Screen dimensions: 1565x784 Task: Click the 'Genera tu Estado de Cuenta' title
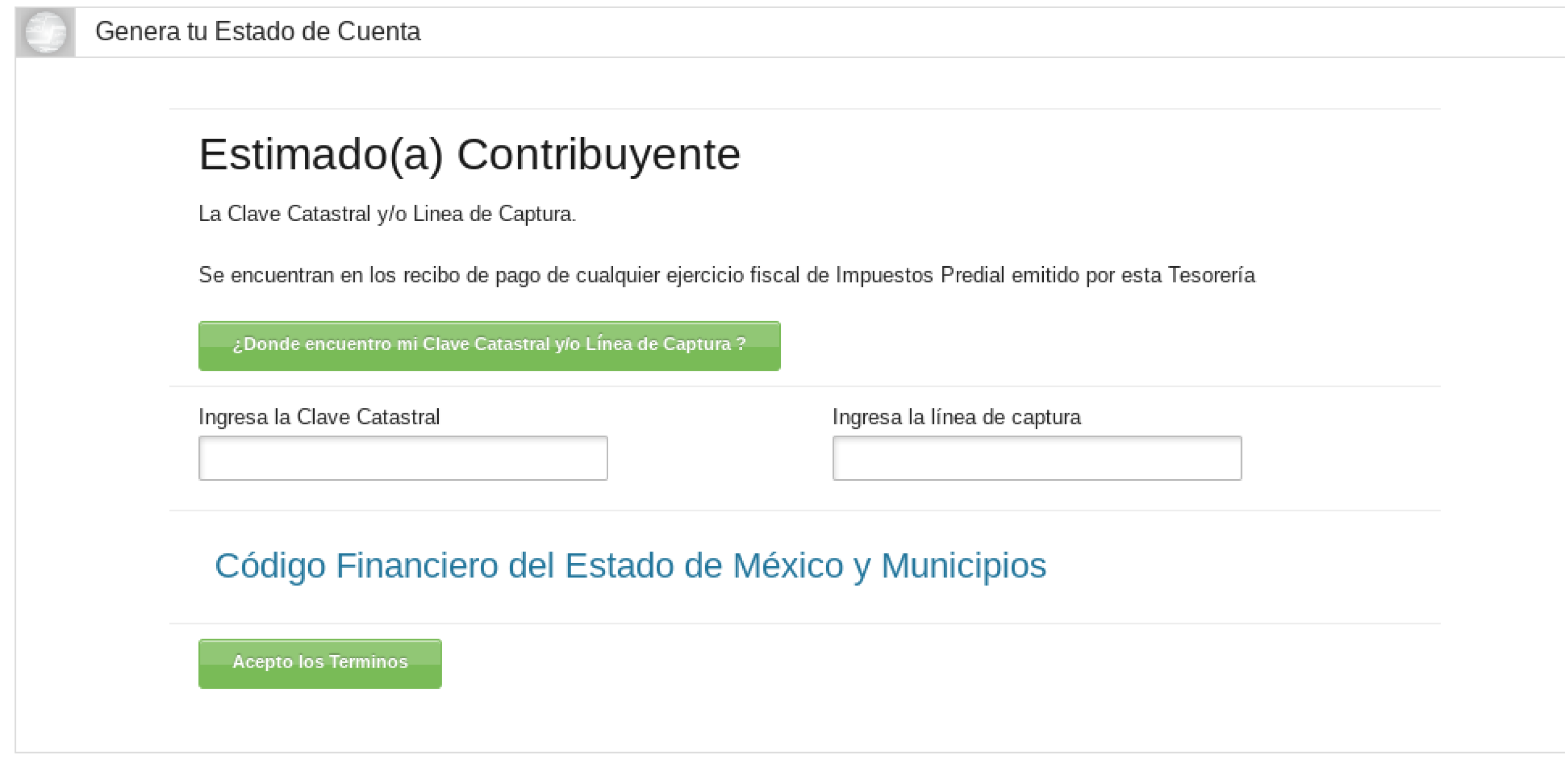(258, 32)
